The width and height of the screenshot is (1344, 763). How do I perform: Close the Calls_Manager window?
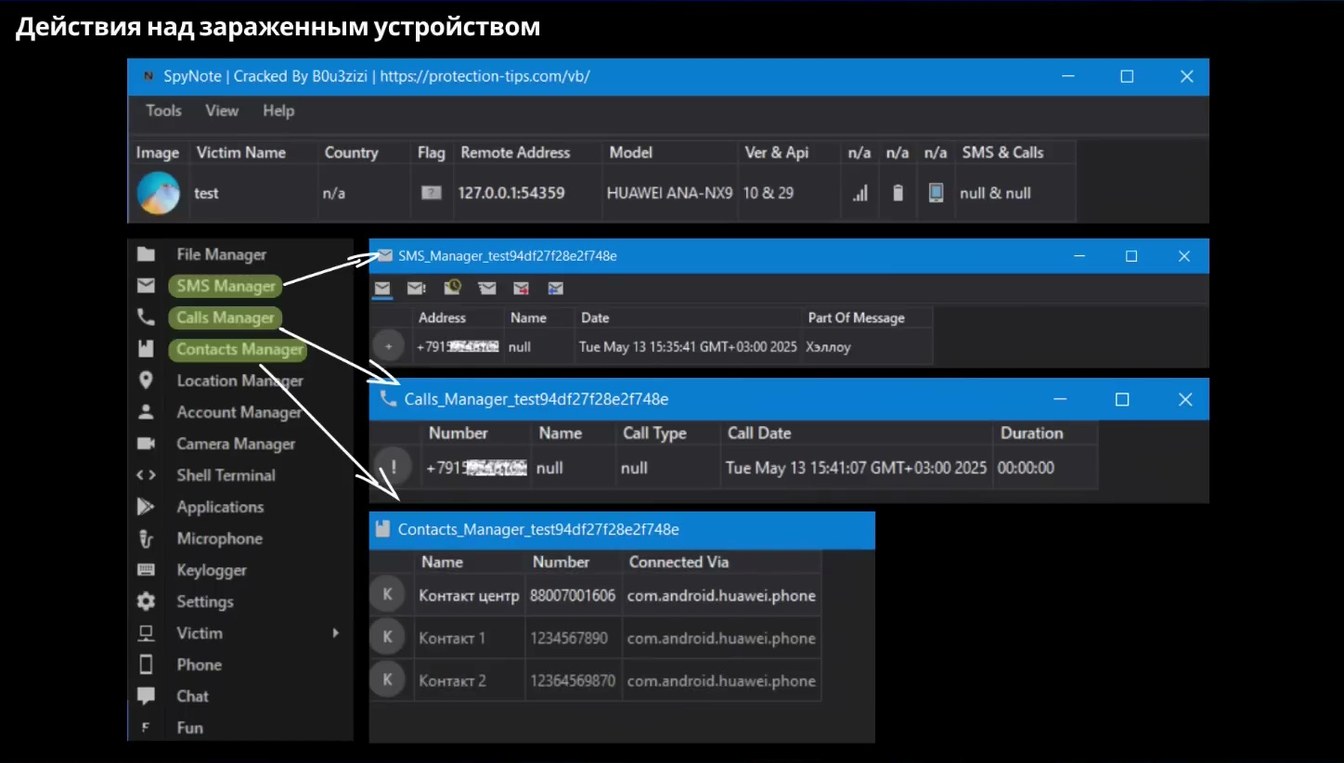tap(1185, 399)
